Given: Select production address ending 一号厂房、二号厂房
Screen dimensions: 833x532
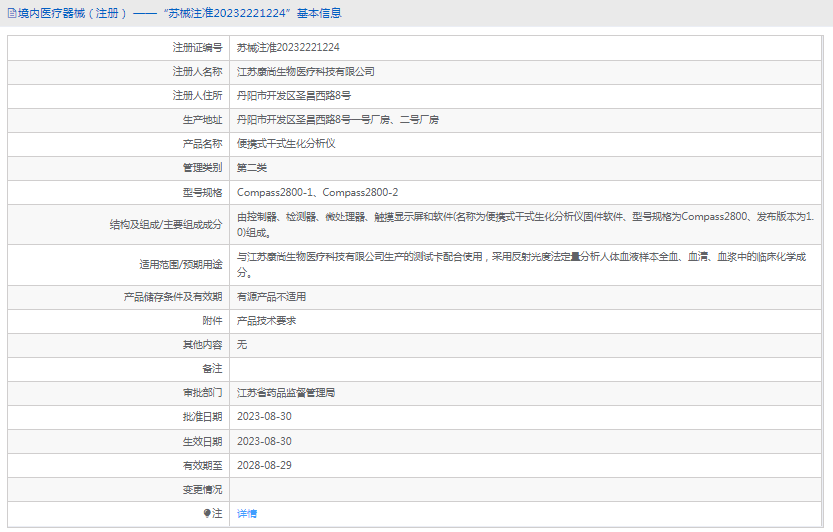Looking at the screenshot, I should 337,120.
